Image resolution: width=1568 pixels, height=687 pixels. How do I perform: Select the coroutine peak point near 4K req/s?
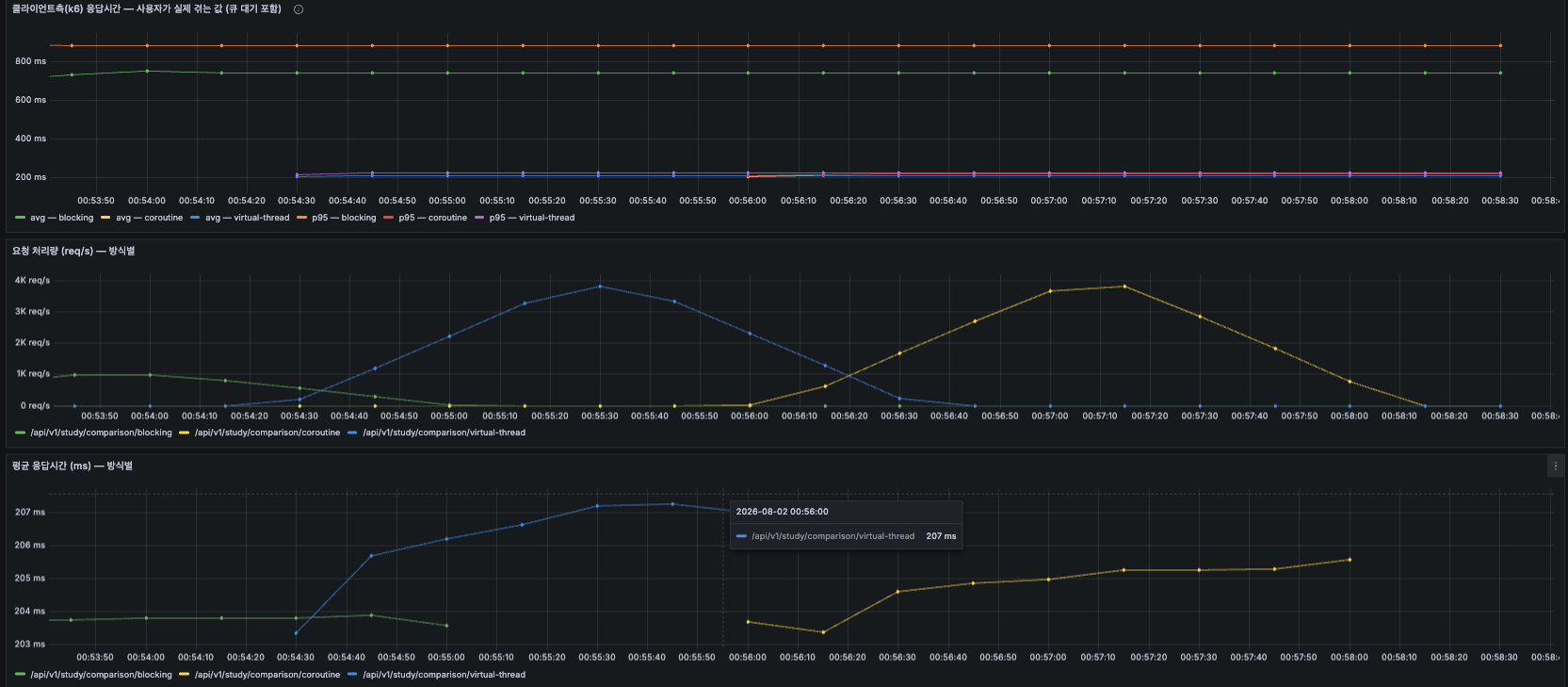1124,286
